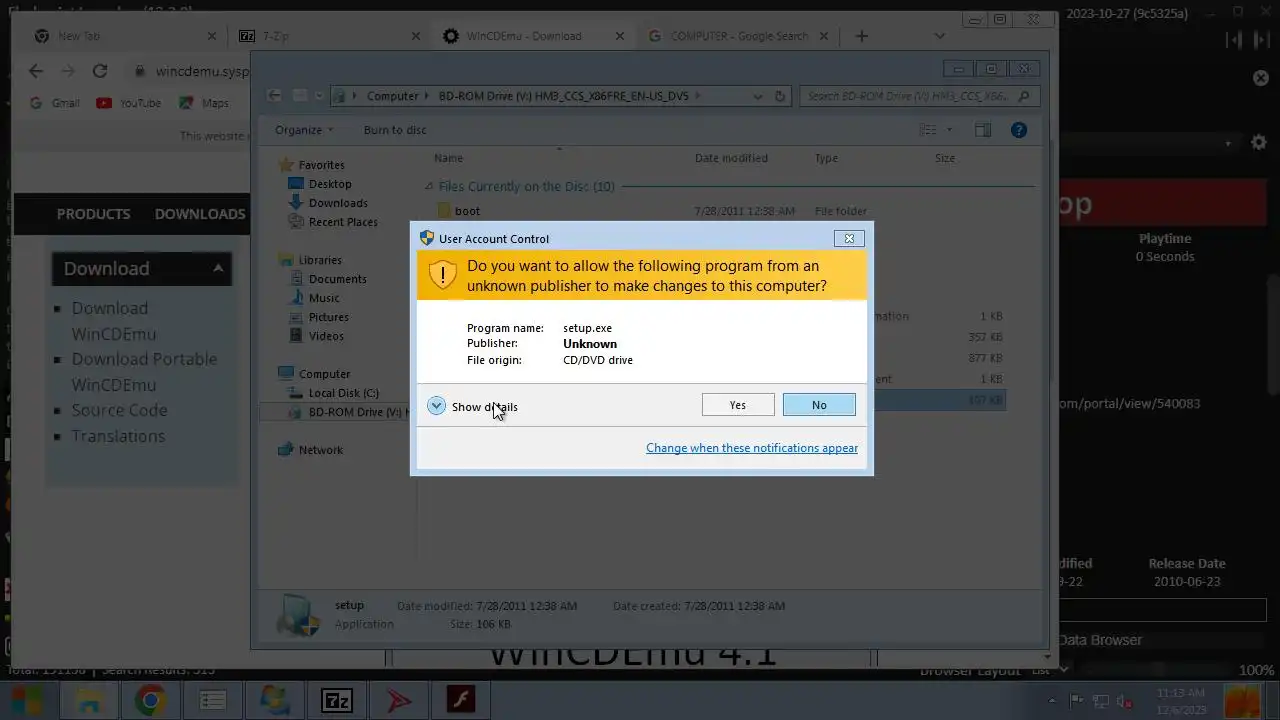1280x720 pixels.
Task: Sort by Date modified column header
Action: pyautogui.click(x=731, y=158)
